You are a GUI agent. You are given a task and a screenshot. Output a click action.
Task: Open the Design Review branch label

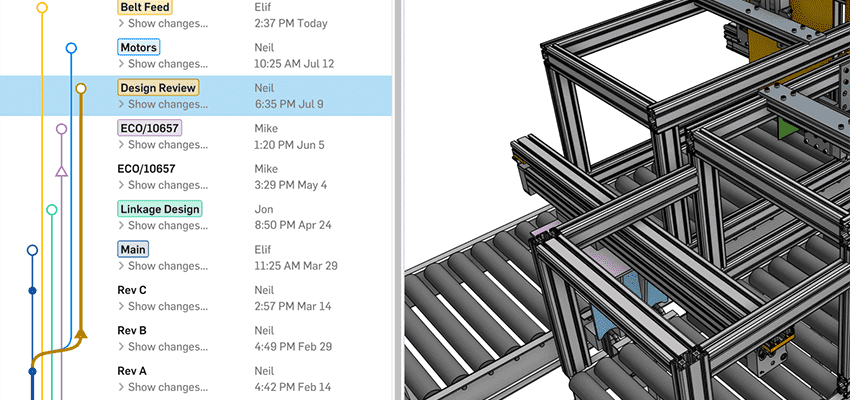point(158,88)
